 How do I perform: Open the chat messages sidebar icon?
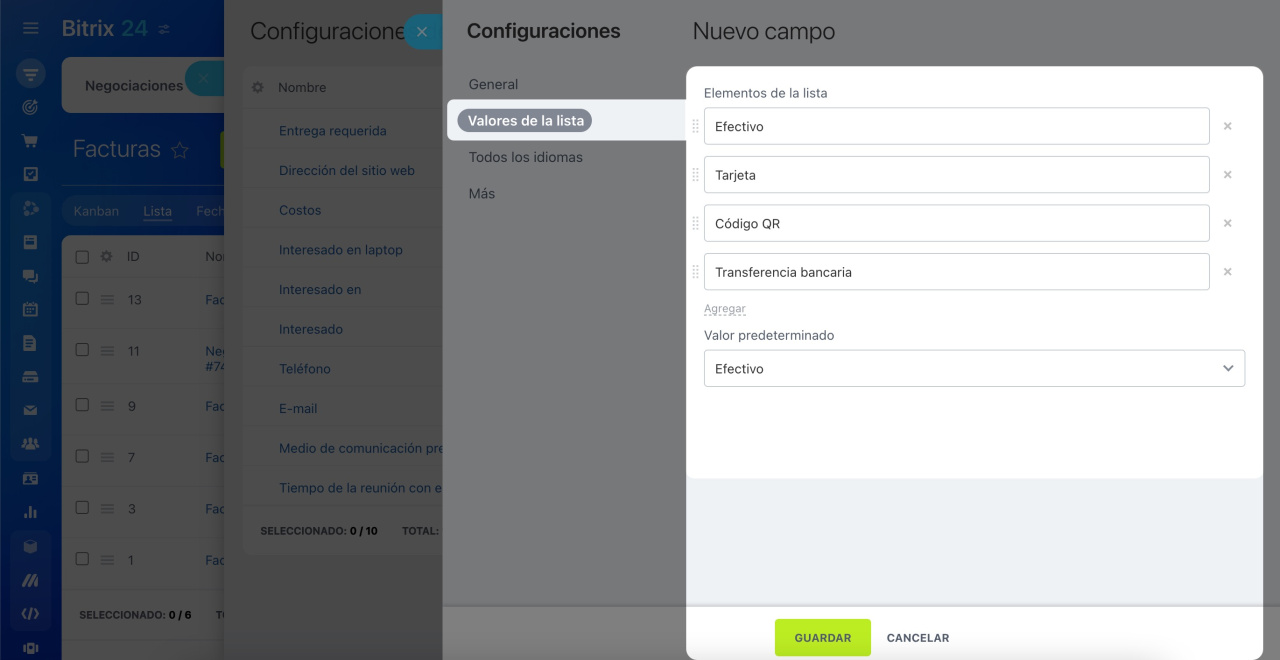[x=31, y=276]
